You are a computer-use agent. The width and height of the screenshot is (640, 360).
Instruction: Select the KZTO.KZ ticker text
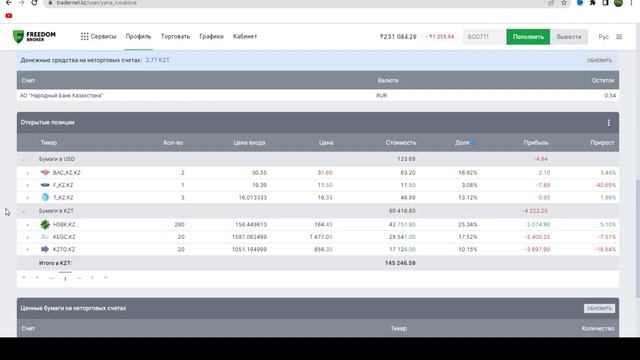pyautogui.click(x=64, y=249)
